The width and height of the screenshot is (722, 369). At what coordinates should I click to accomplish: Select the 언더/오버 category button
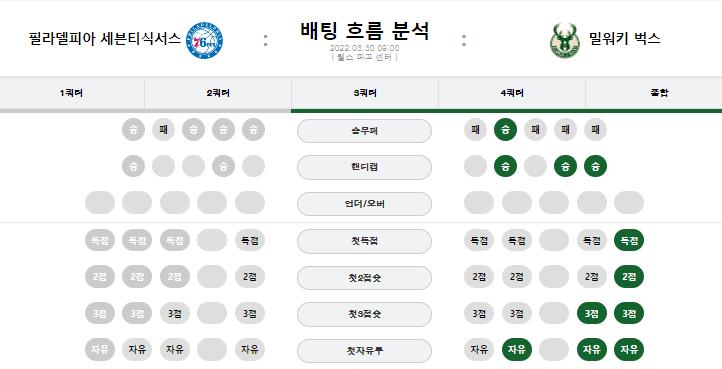pos(364,204)
